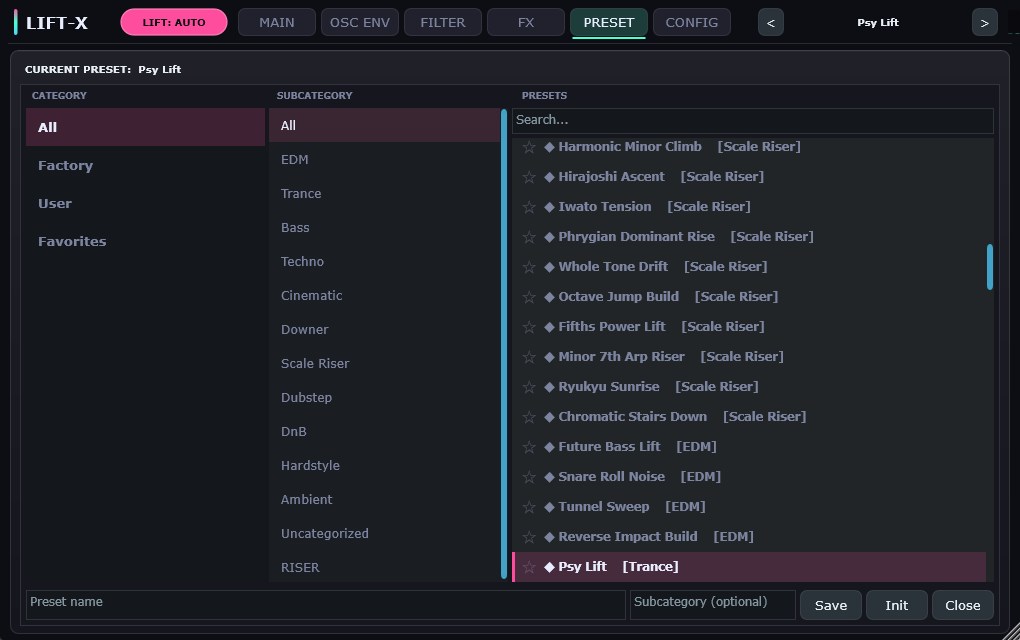Select the RISER subcategory
Screen dimensions: 1020x640
coord(384,567)
